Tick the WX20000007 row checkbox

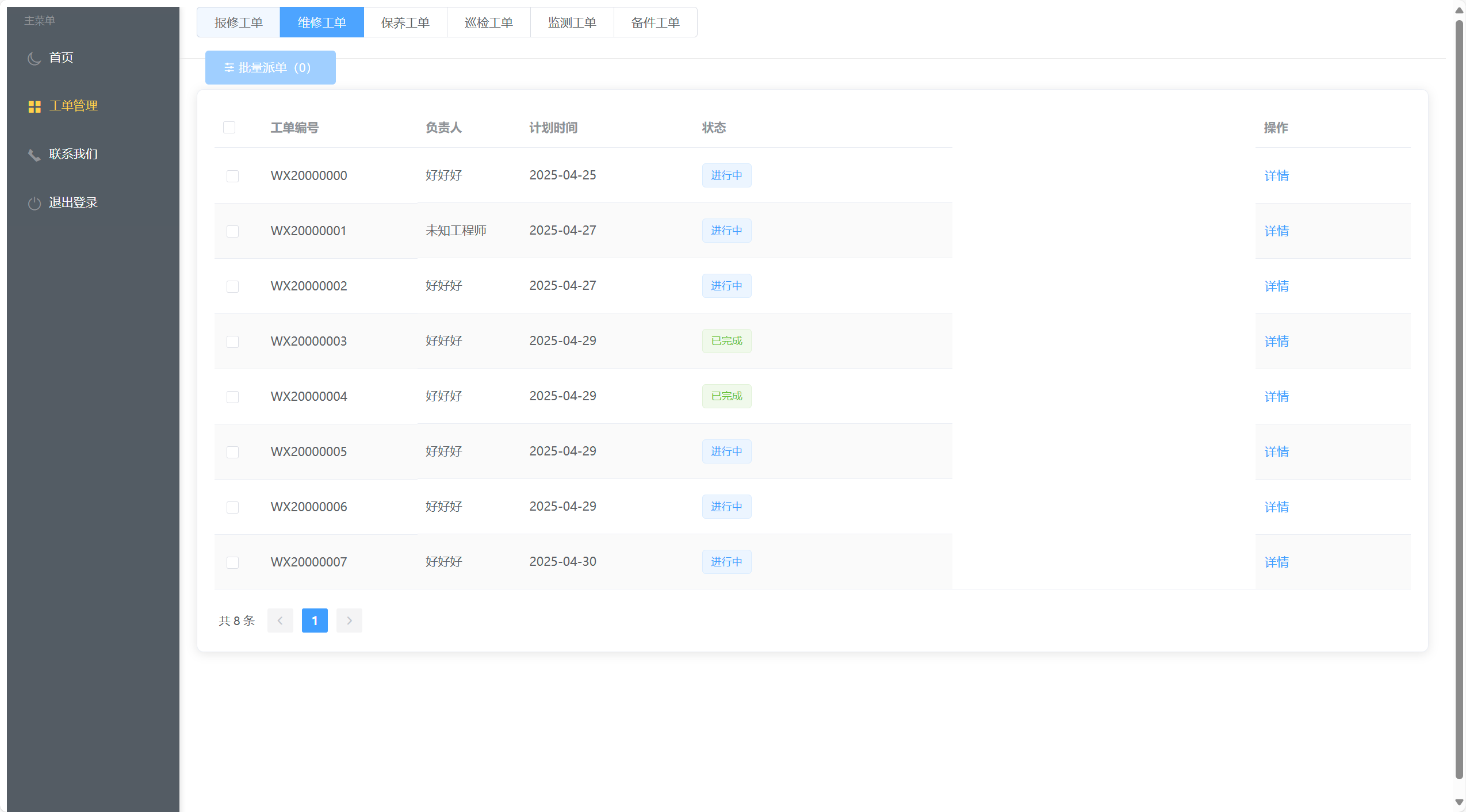[x=232, y=562]
